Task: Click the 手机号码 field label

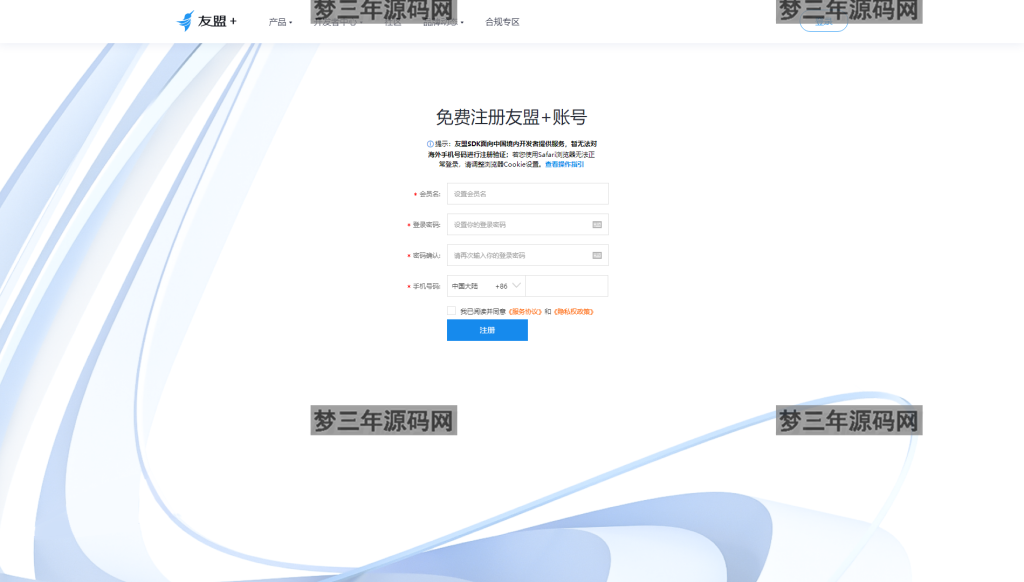Action: click(426, 286)
